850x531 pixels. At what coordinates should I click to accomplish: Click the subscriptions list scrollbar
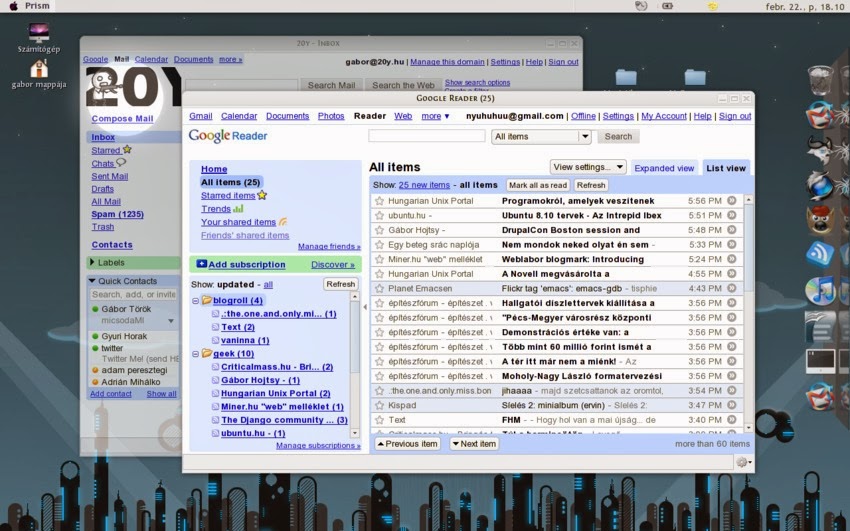pyautogui.click(x=355, y=365)
